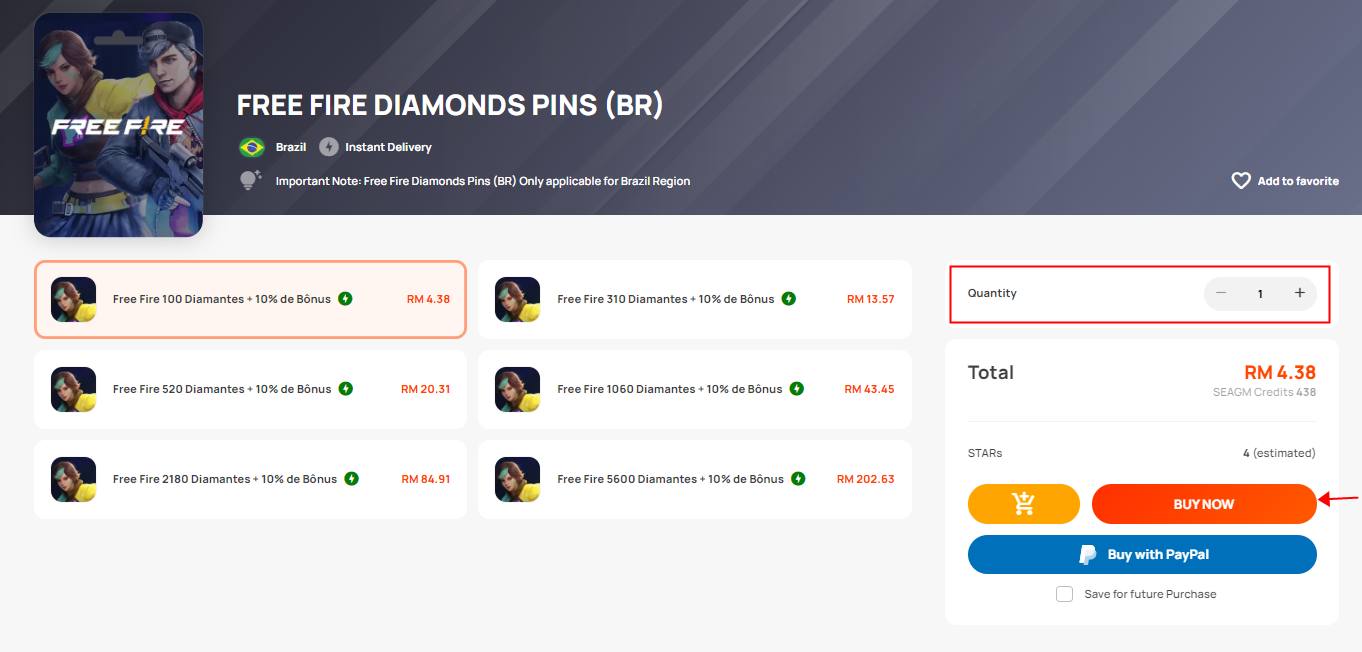Click the PayPal logo icon
Viewport: 1362px width, 652px height.
(x=1087, y=555)
